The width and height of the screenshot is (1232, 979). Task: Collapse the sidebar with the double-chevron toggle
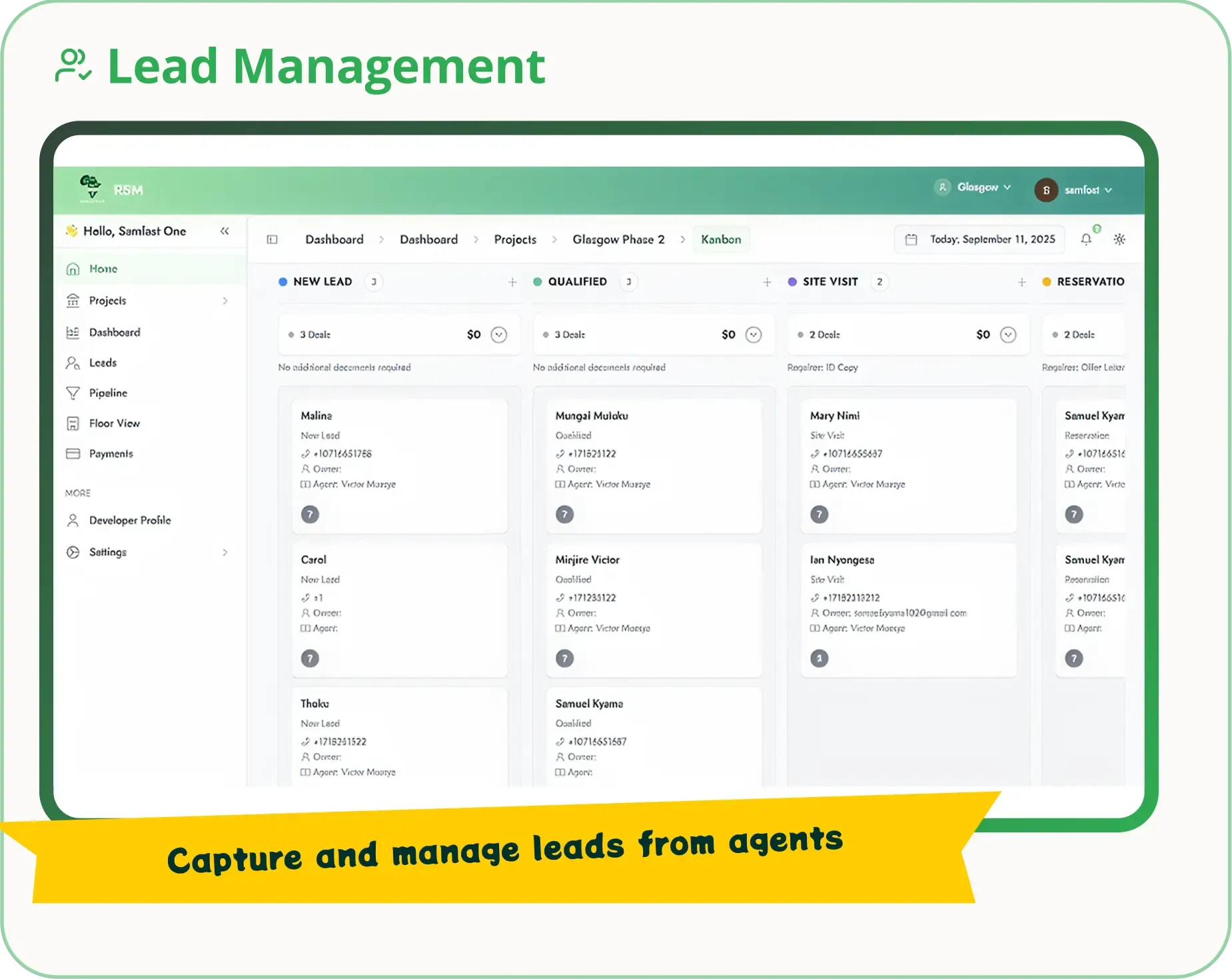coord(225,231)
